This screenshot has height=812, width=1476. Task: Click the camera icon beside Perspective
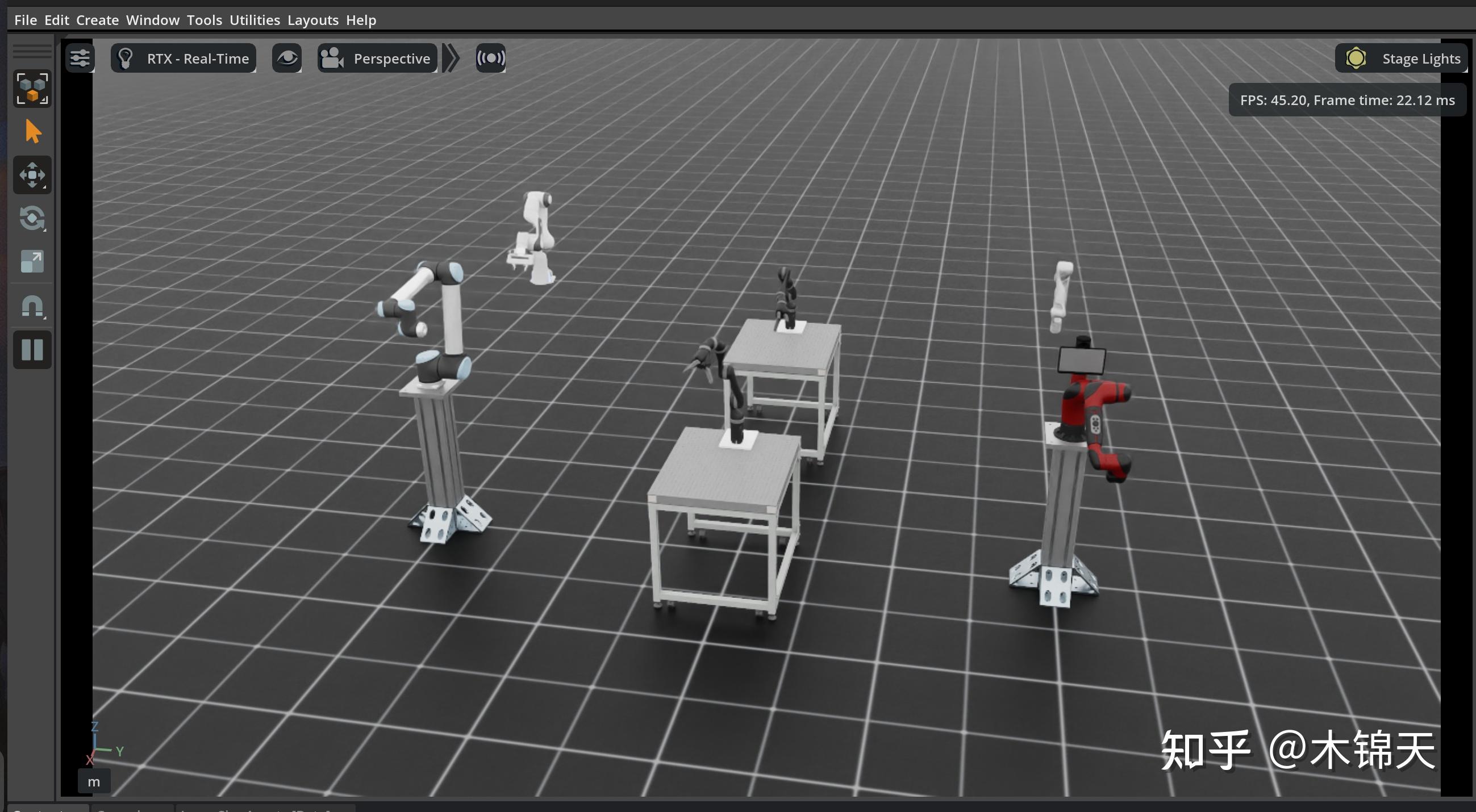(x=331, y=57)
